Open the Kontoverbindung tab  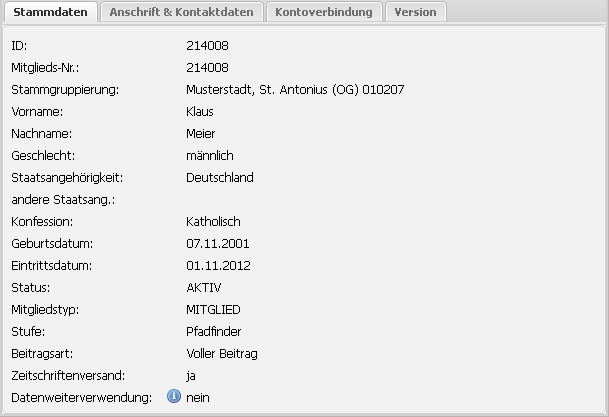[x=325, y=12]
